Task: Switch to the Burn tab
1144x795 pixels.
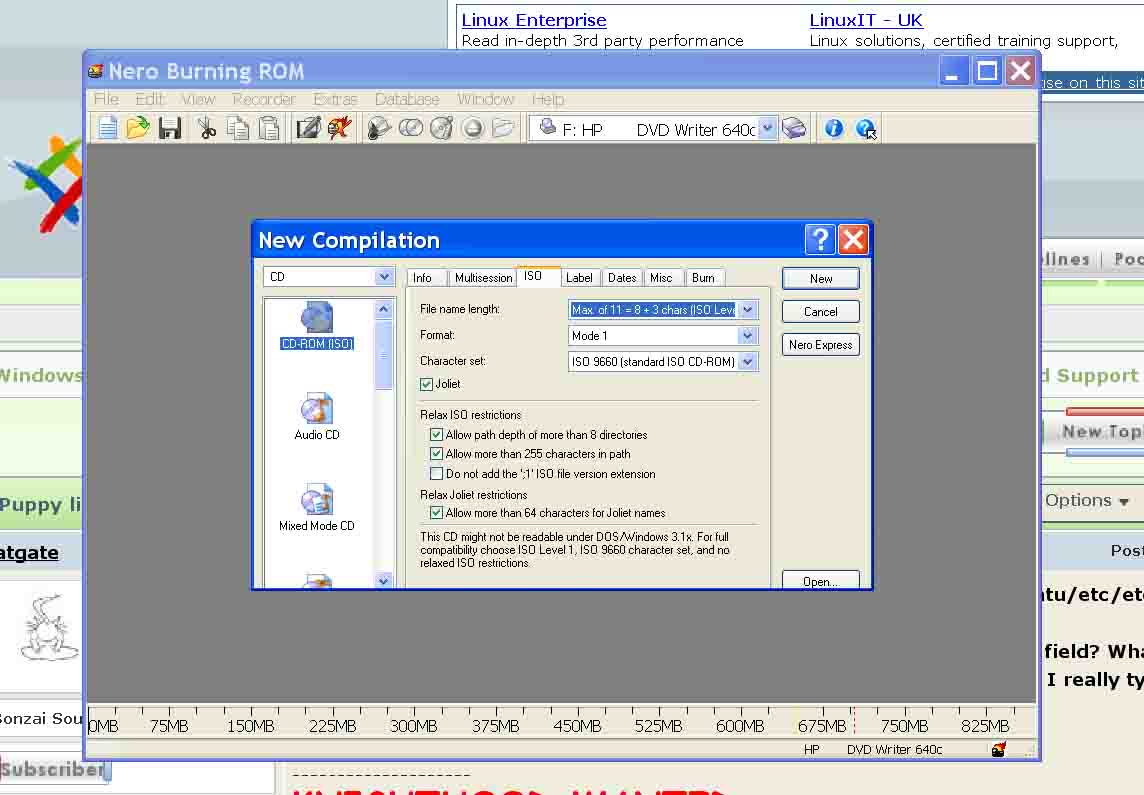Action: coord(703,278)
